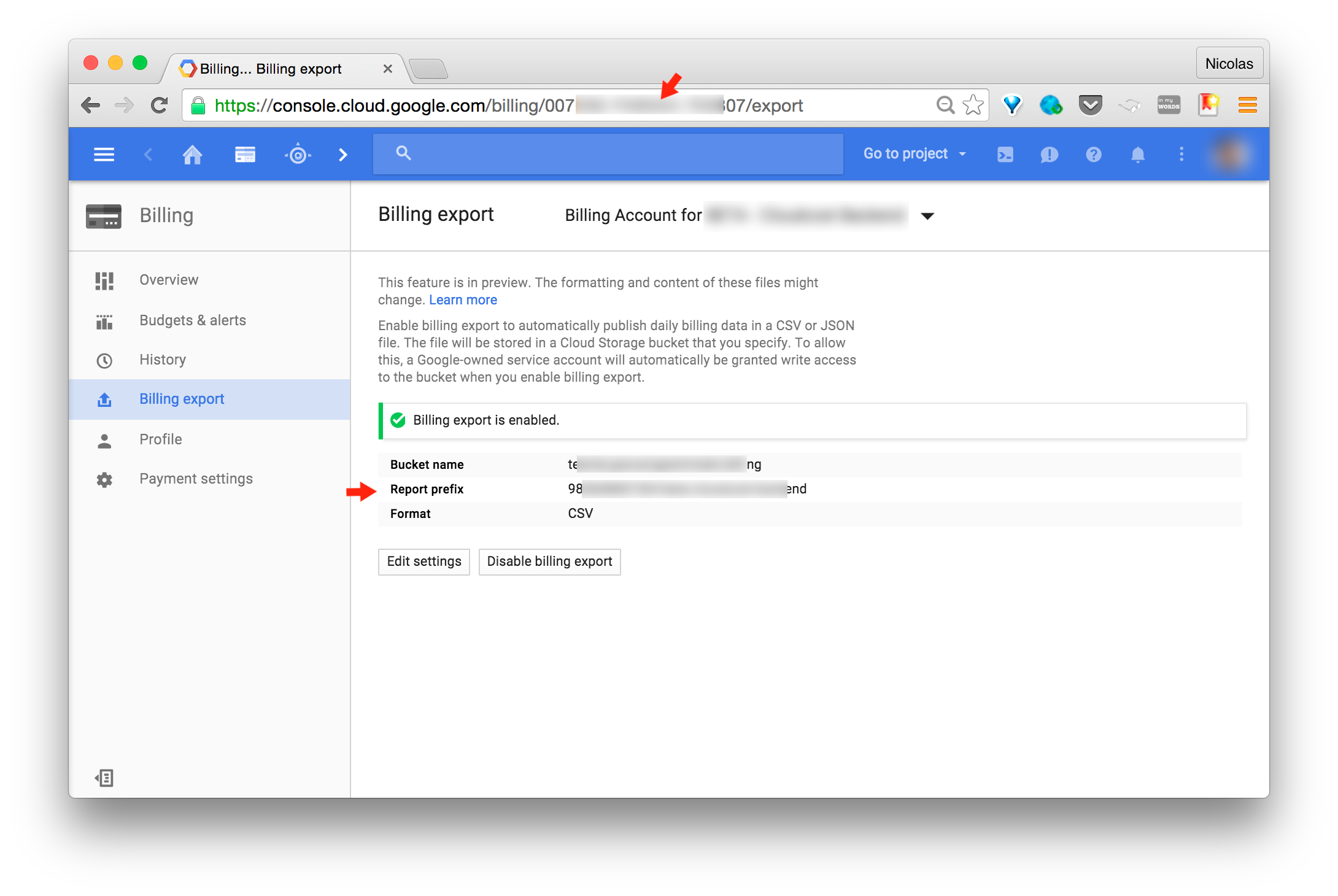Open the console navigation hamburger menu

104,154
